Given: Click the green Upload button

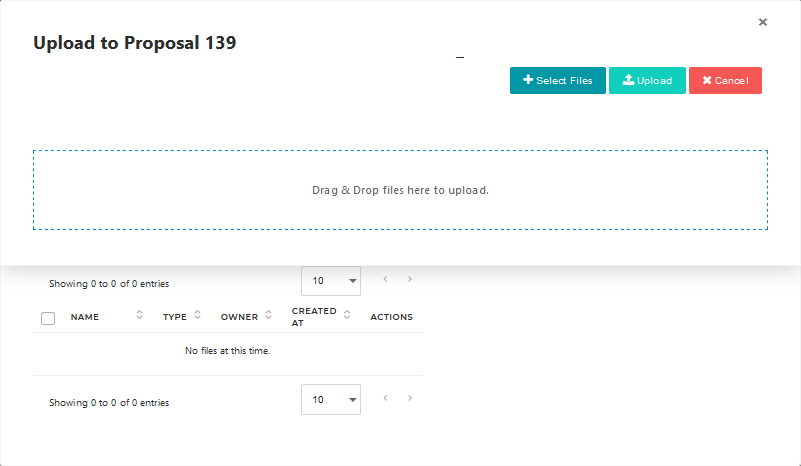Looking at the screenshot, I should coord(647,80).
